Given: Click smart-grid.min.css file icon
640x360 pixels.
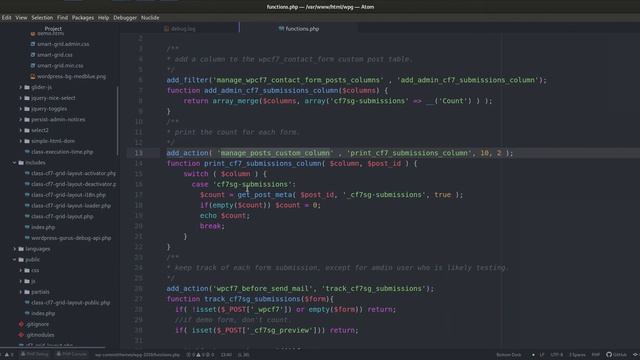Looking at the screenshot, I should tap(33, 65).
